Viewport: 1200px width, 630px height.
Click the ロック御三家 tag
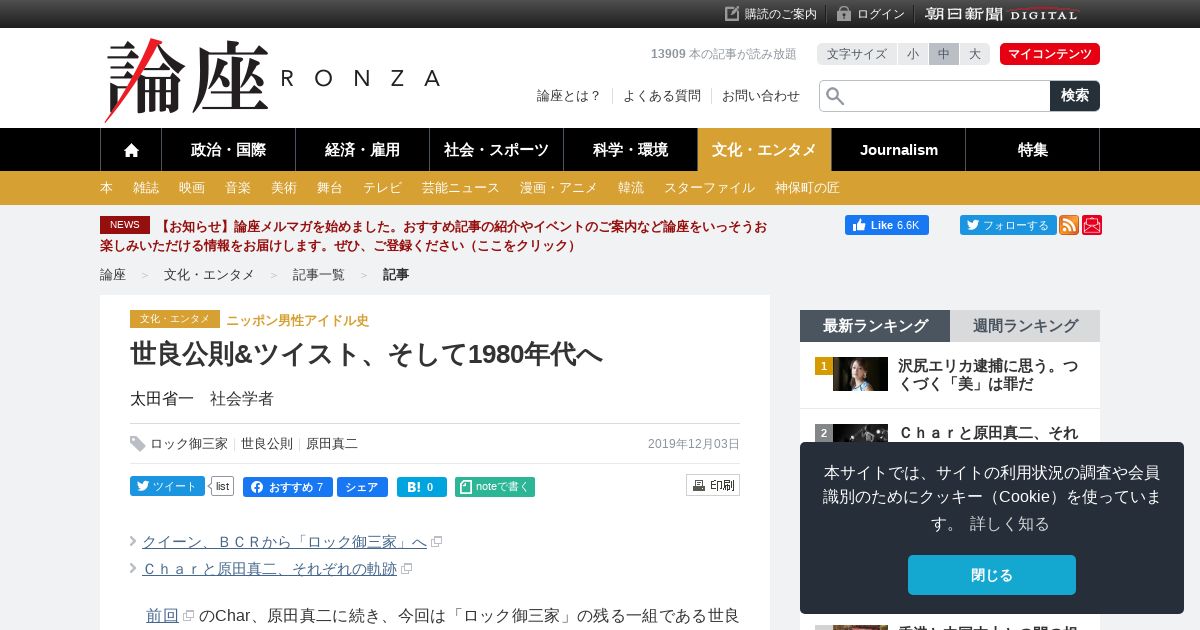click(189, 444)
